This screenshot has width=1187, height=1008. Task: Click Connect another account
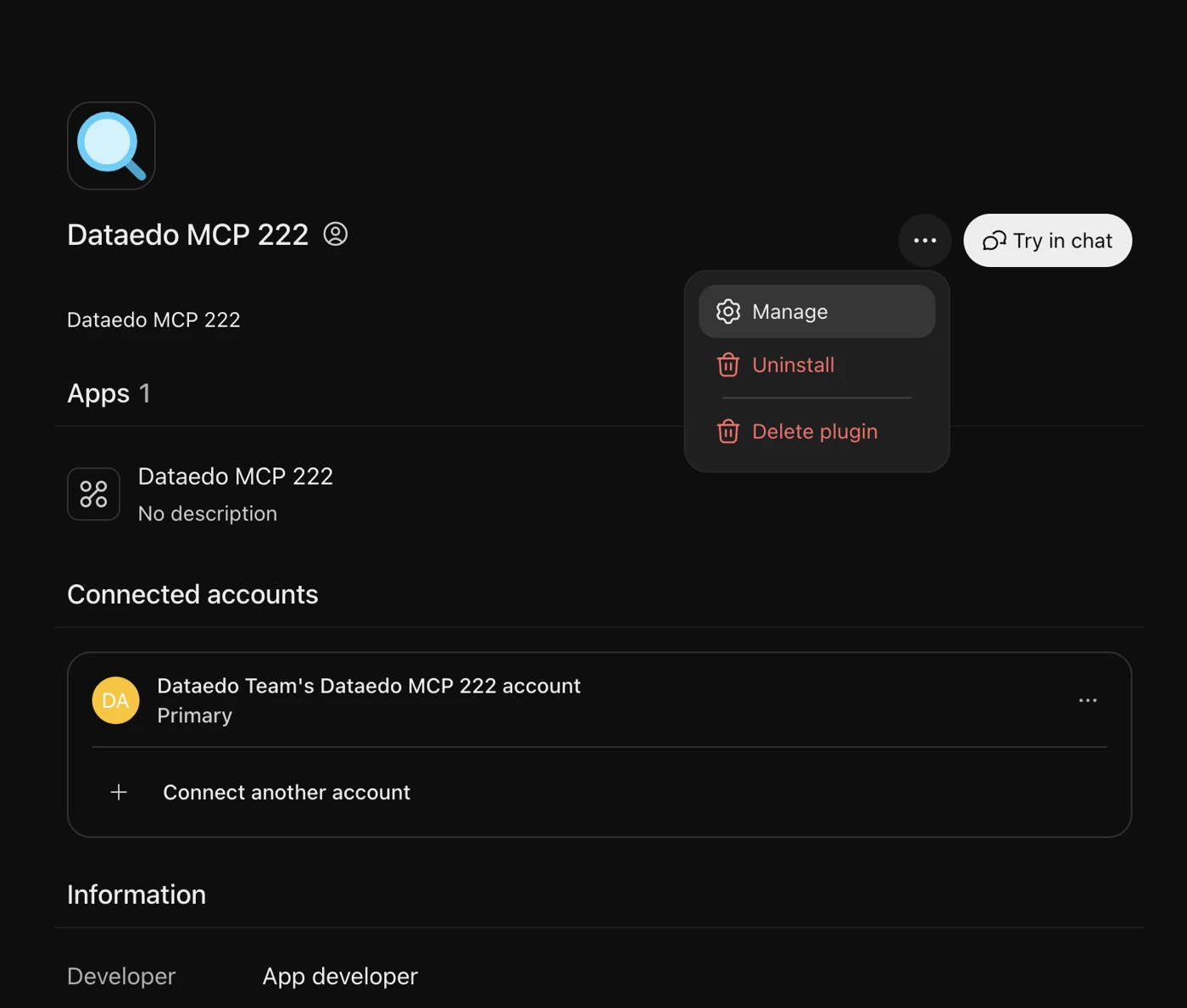coord(287,792)
